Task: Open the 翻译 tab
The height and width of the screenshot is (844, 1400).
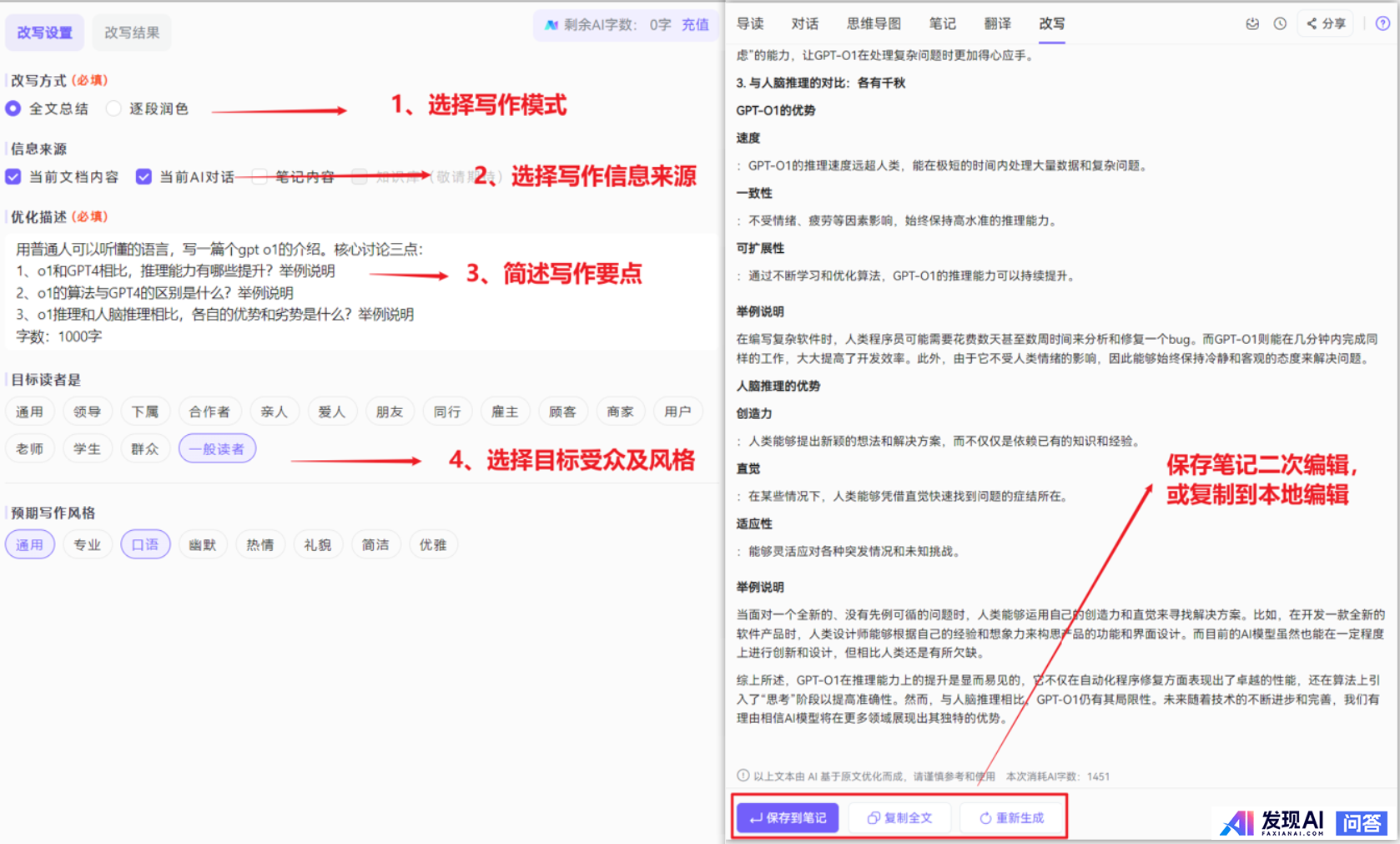Action: [997, 24]
